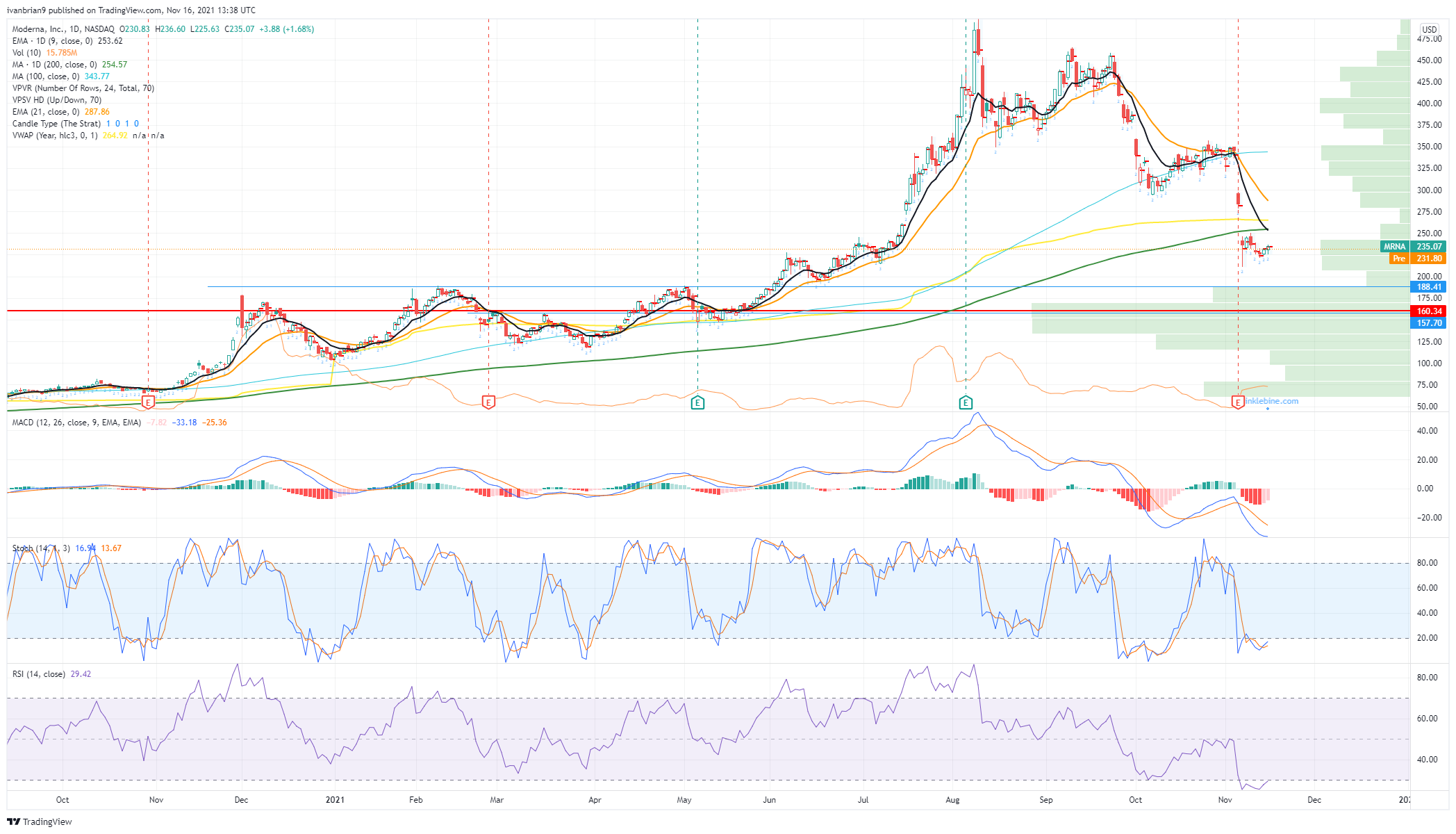Click the orange Pre 231.80 price label

[x=1417, y=259]
